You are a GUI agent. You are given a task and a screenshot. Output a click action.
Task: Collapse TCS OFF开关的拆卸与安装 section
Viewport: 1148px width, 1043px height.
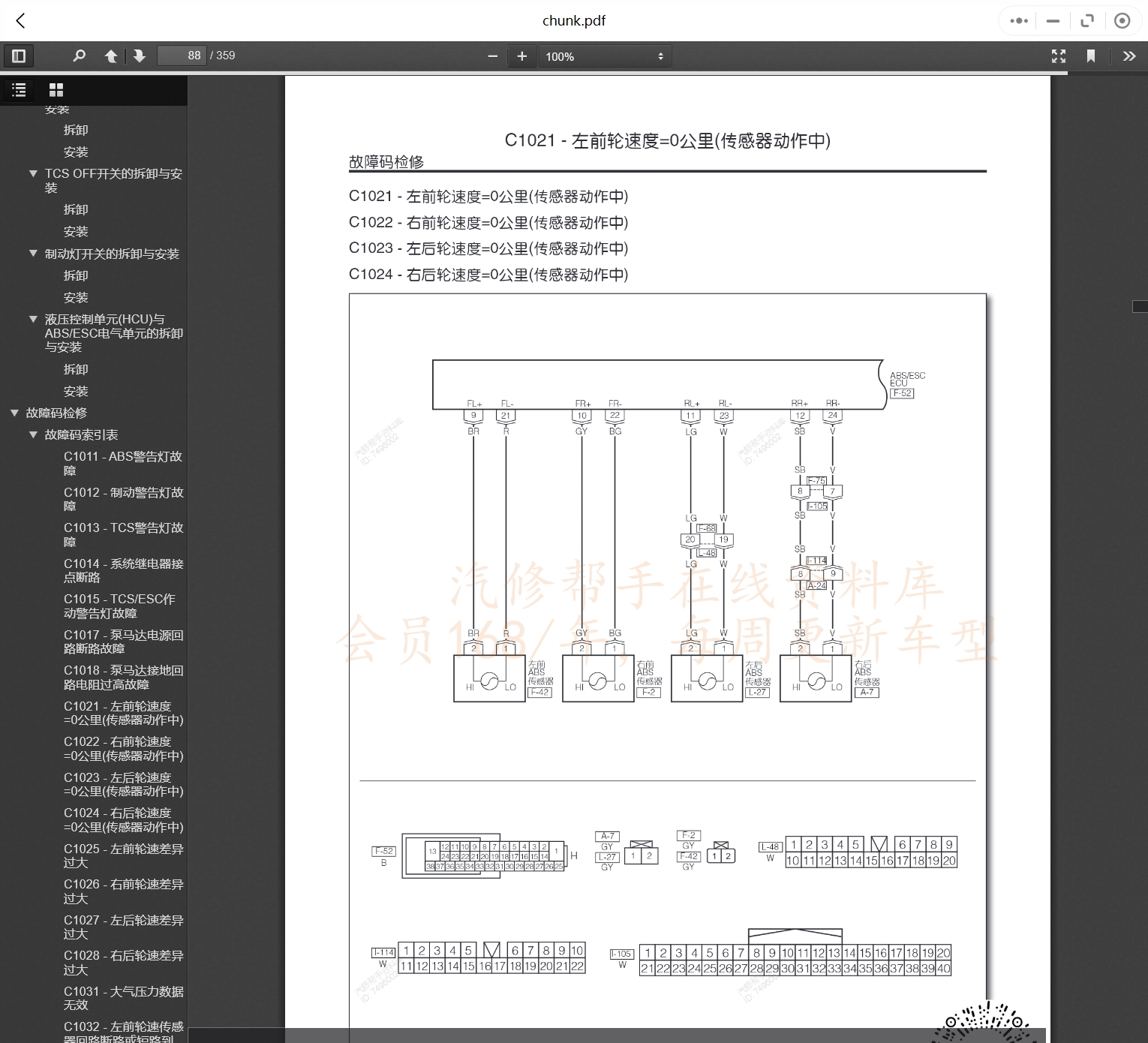tap(33, 173)
